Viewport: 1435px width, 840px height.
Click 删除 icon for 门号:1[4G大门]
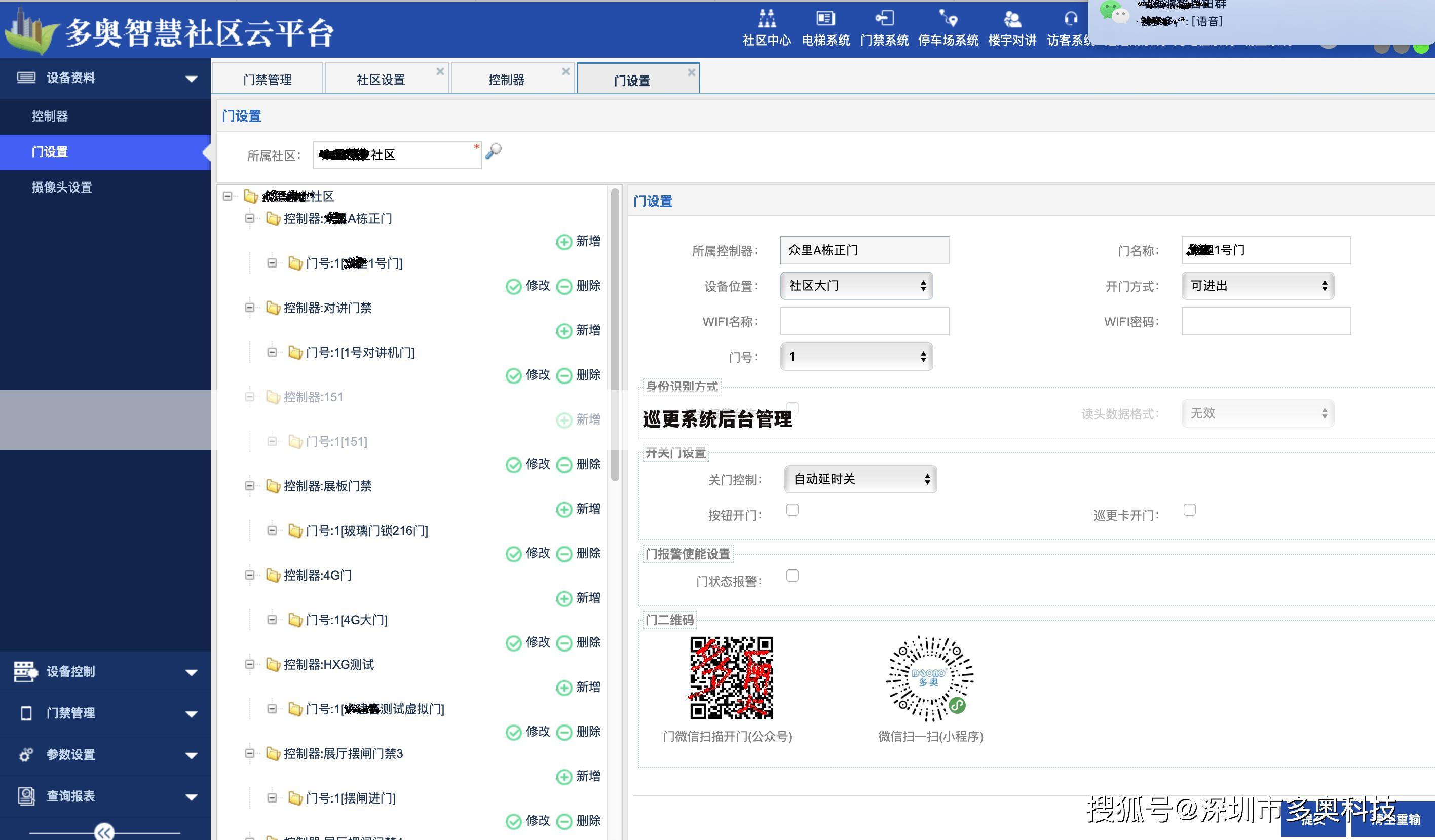(x=564, y=643)
